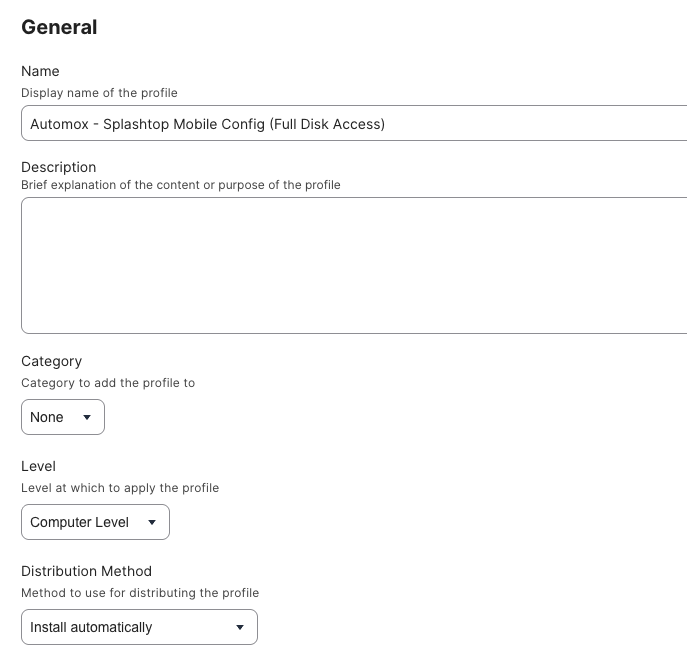Click the General section heading
This screenshot has height=661, width=687.
(59, 27)
